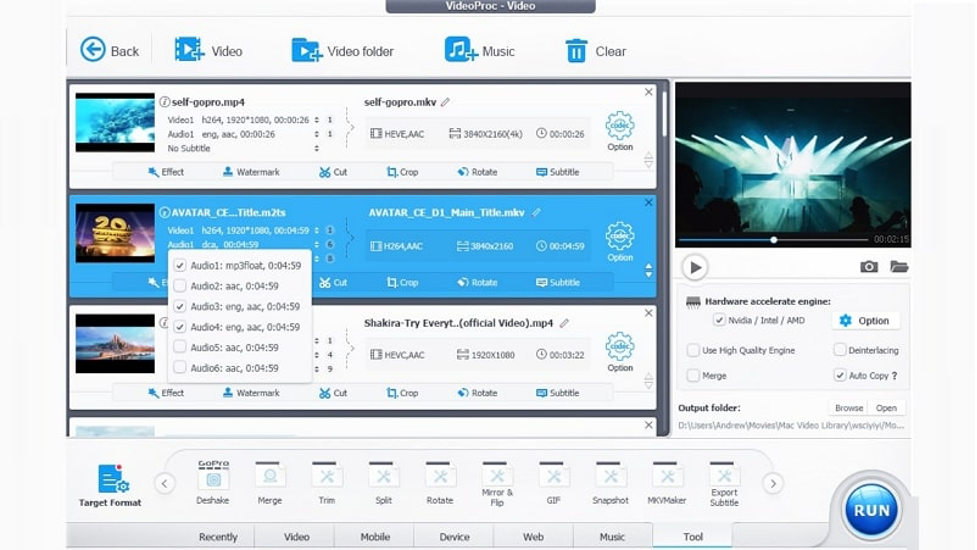Open the MKVMaker tool
This screenshot has height=550, width=977.
667,476
